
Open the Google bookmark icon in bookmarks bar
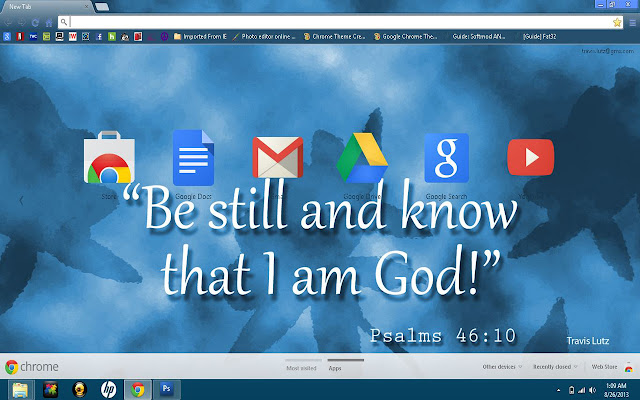point(7,37)
